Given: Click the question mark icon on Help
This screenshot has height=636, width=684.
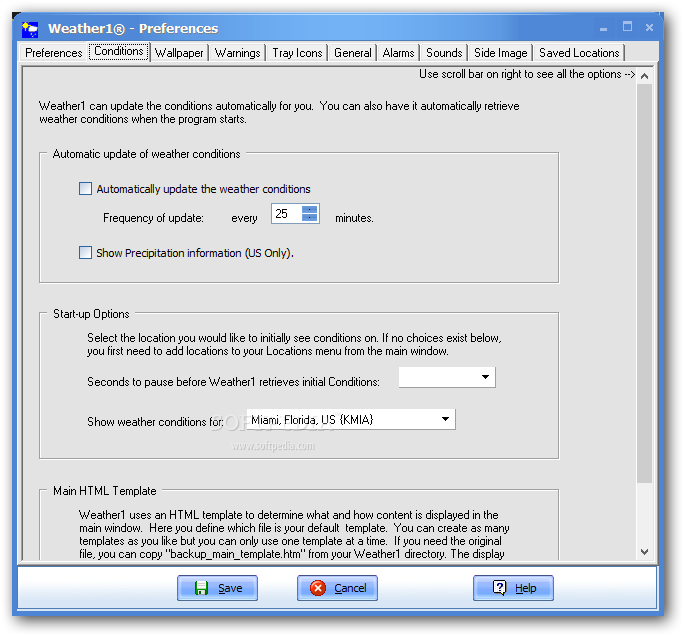Looking at the screenshot, I should (499, 587).
